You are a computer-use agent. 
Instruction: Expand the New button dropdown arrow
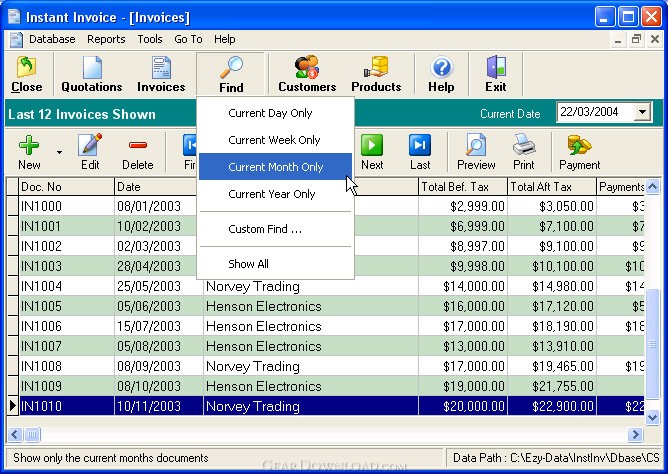coord(59,152)
